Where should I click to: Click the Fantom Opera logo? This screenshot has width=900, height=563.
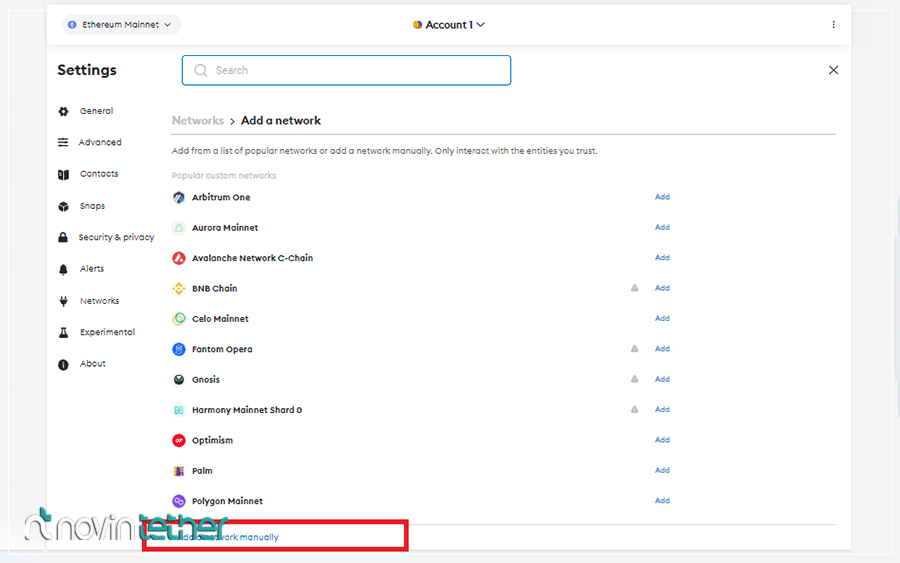click(x=179, y=349)
